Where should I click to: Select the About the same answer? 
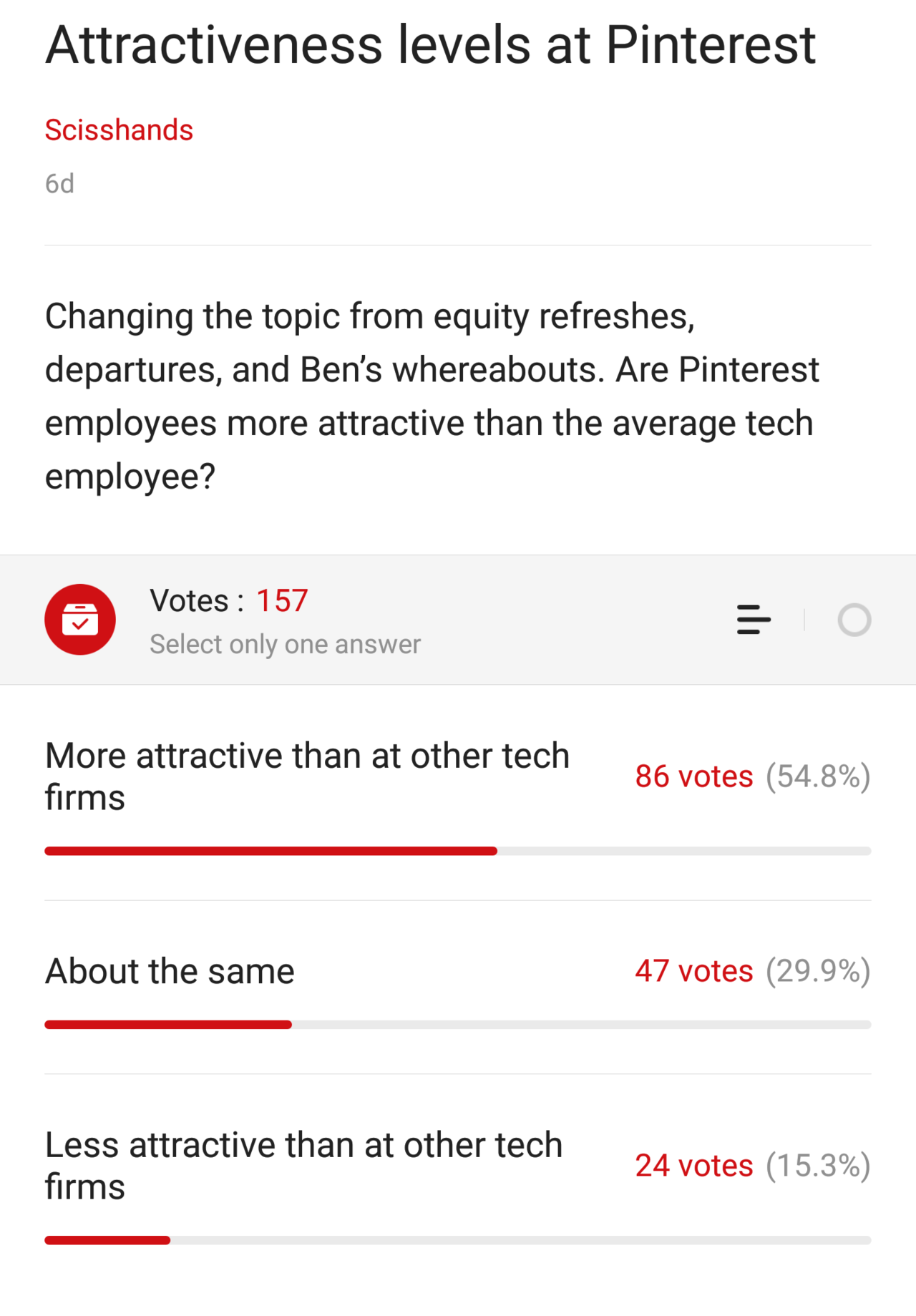click(169, 970)
